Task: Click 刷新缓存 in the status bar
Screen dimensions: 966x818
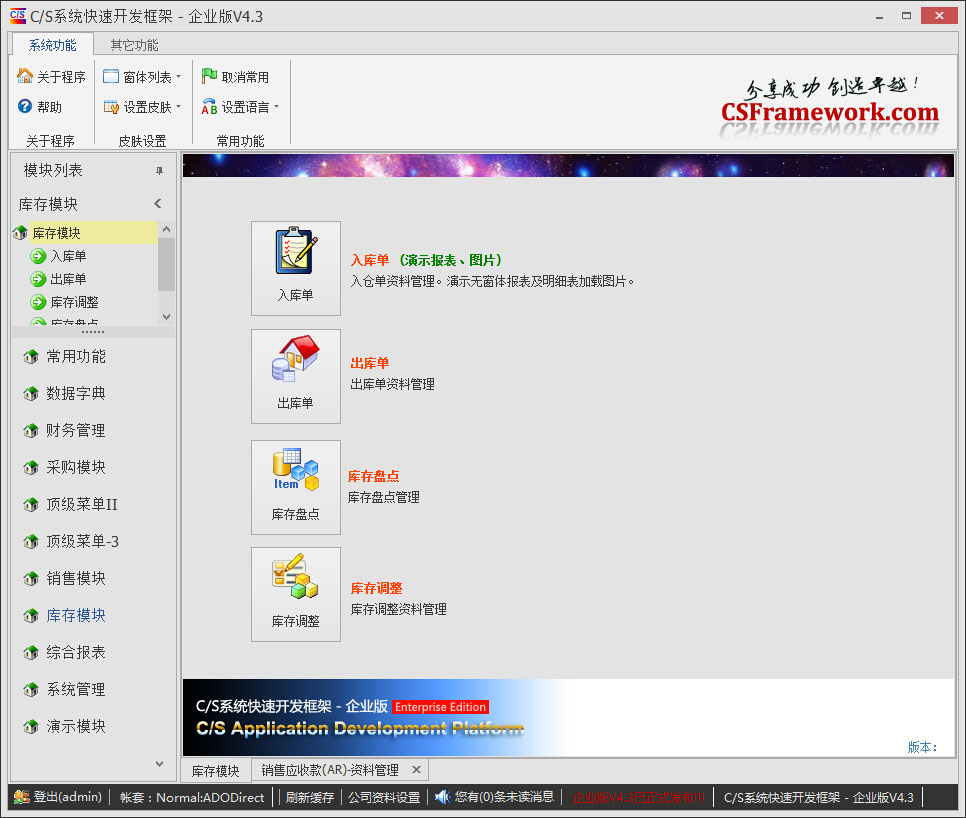Action: pyautogui.click(x=309, y=797)
